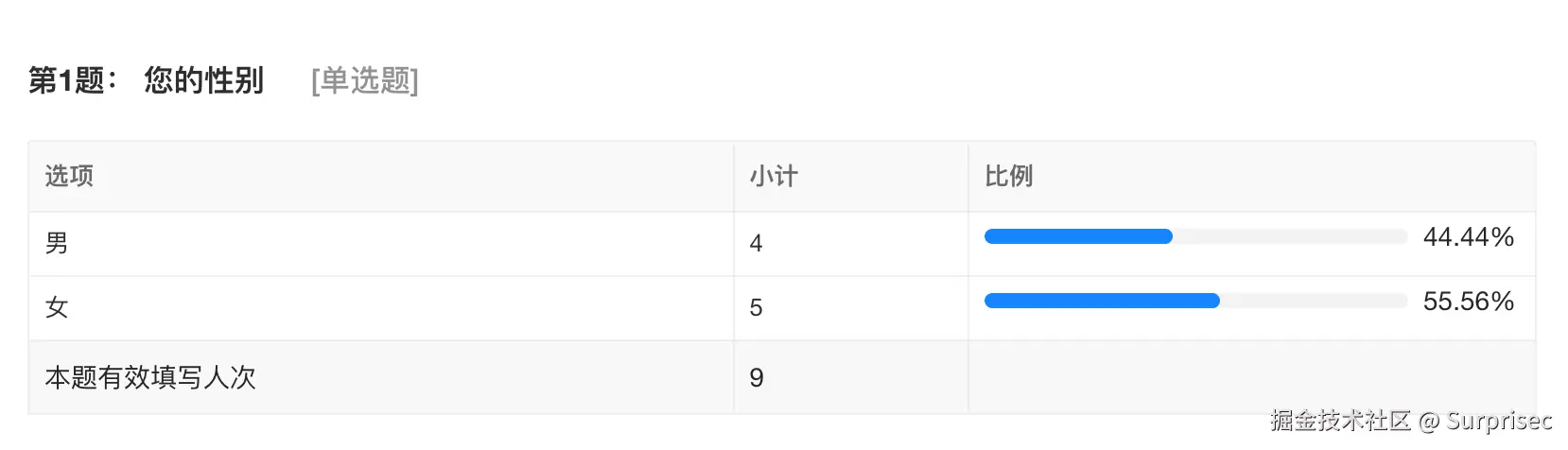Select the 女 option cell
The height and width of the screenshot is (450, 1568).
(57, 307)
